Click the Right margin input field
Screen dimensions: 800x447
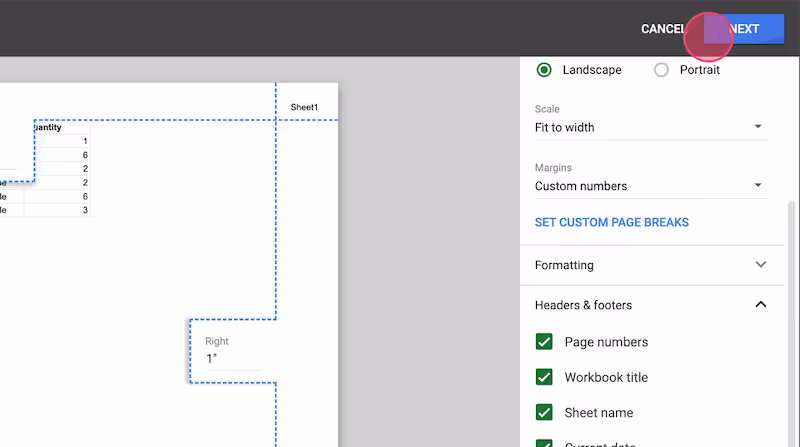click(x=233, y=359)
